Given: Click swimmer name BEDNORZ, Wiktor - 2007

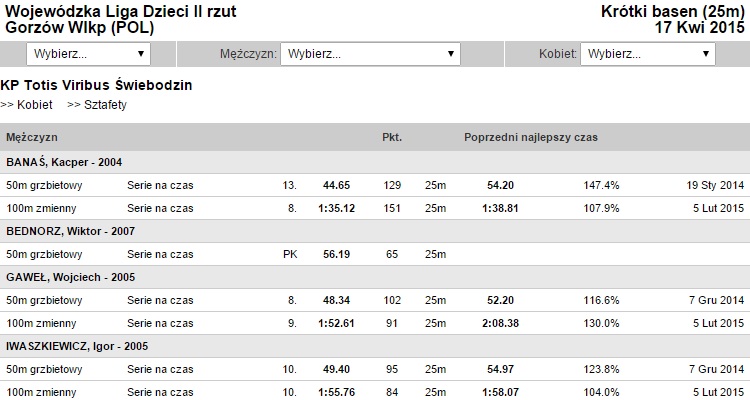Looking at the screenshot, I should 70,231.
